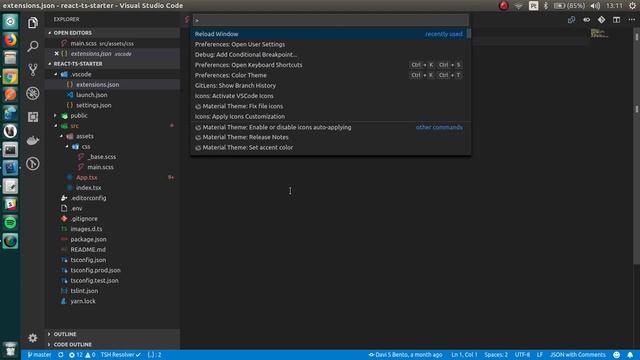Open Spotify from the Ubuntu dock
Screen dimensions: 640x360
pos(10,222)
